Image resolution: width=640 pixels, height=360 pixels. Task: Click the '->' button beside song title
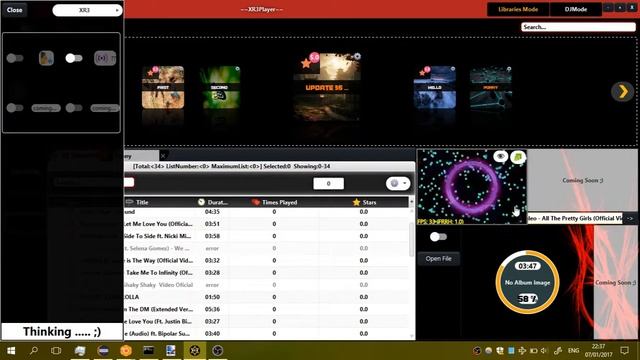630,218
